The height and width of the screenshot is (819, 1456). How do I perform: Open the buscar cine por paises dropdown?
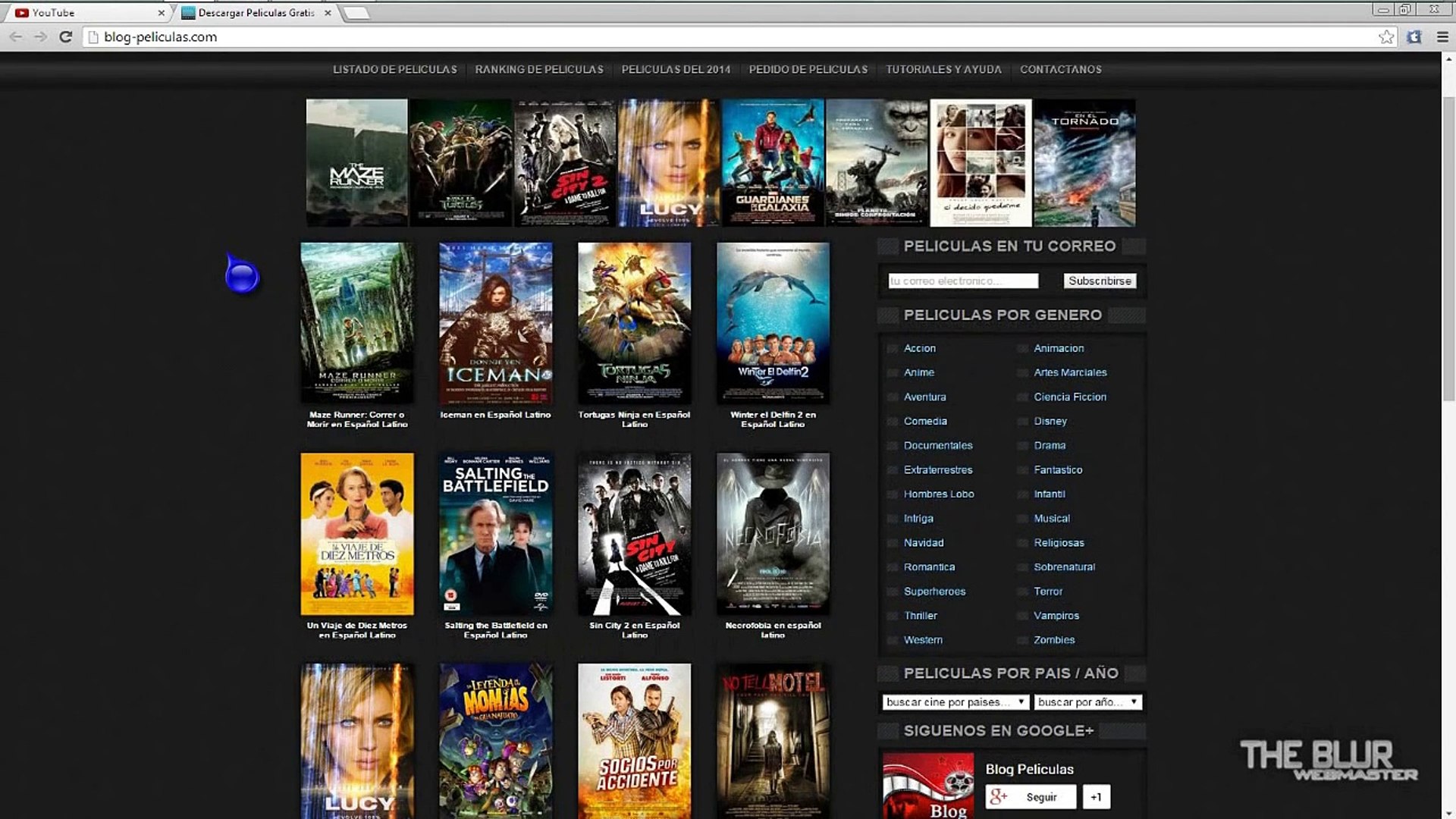tap(955, 702)
